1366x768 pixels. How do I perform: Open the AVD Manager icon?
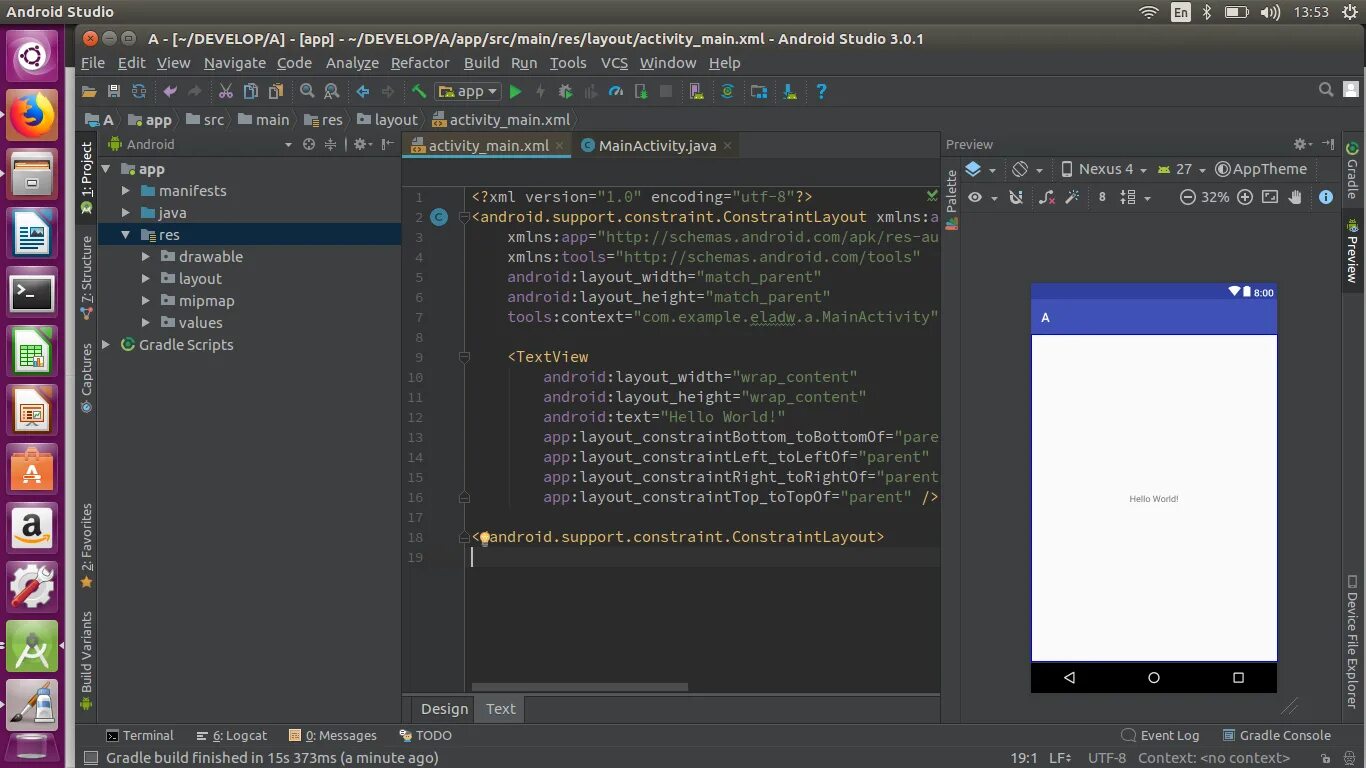pyautogui.click(x=697, y=91)
